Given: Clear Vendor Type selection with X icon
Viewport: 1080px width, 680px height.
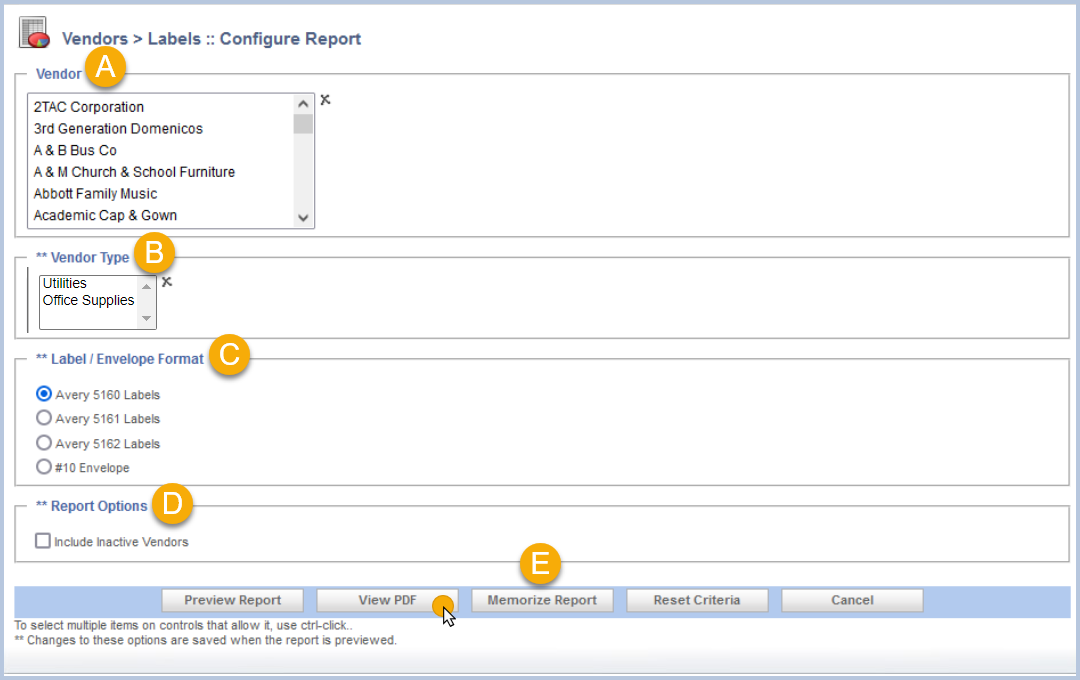Looking at the screenshot, I should coord(167,282).
